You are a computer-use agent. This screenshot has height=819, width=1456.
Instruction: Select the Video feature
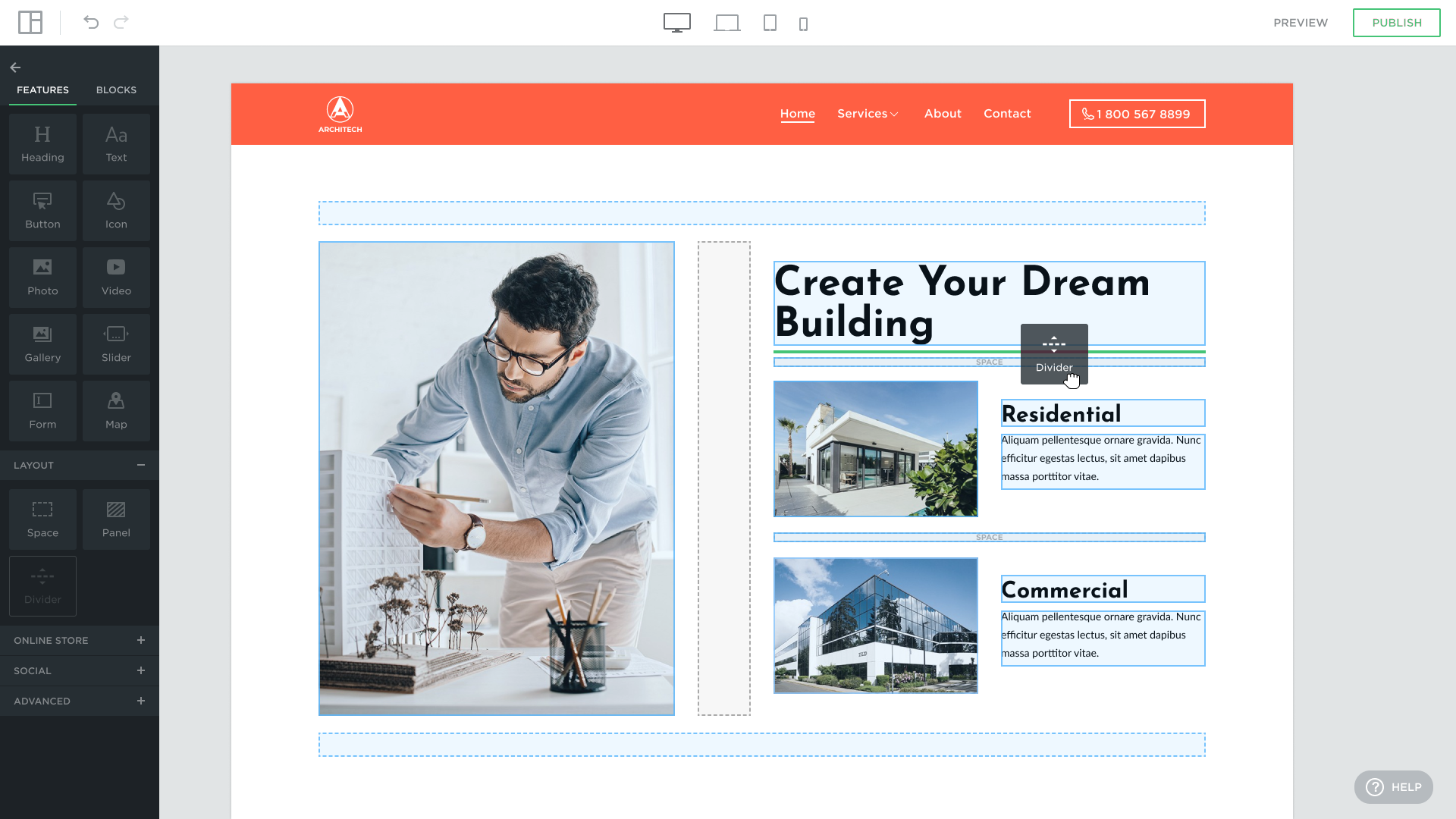(116, 278)
